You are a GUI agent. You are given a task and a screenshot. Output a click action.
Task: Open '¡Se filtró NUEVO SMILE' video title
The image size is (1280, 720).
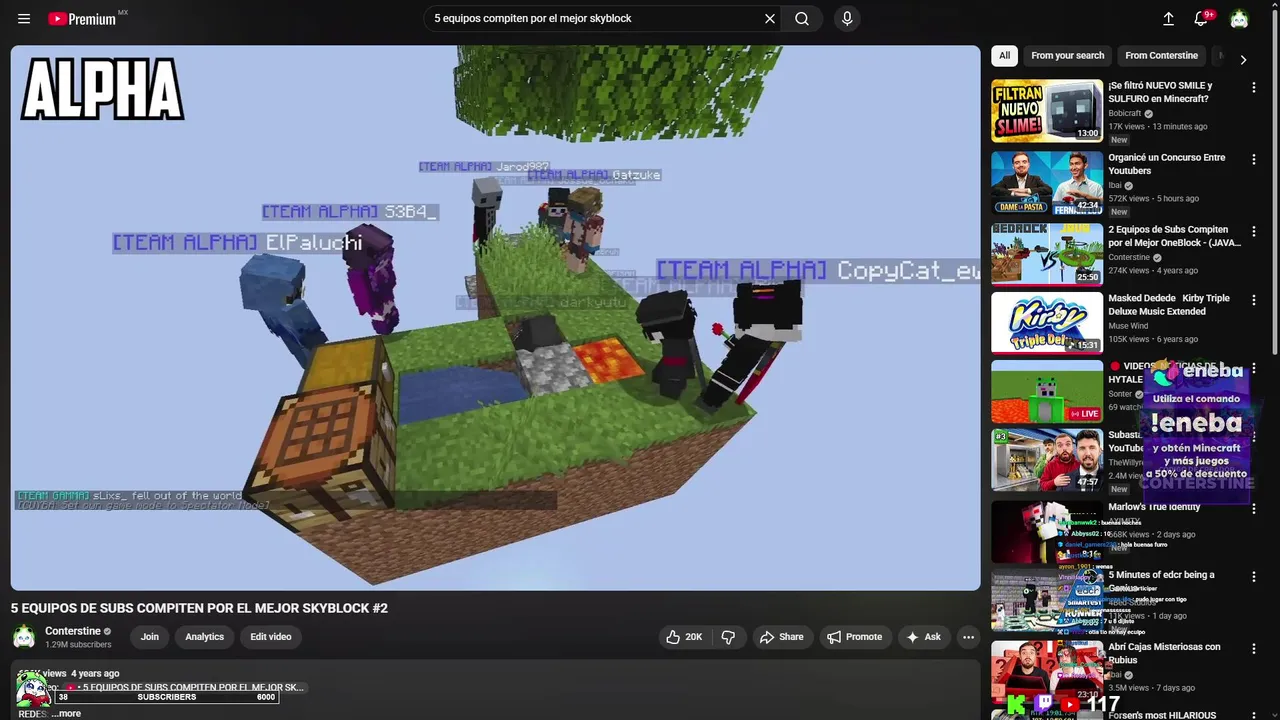(x=1160, y=92)
